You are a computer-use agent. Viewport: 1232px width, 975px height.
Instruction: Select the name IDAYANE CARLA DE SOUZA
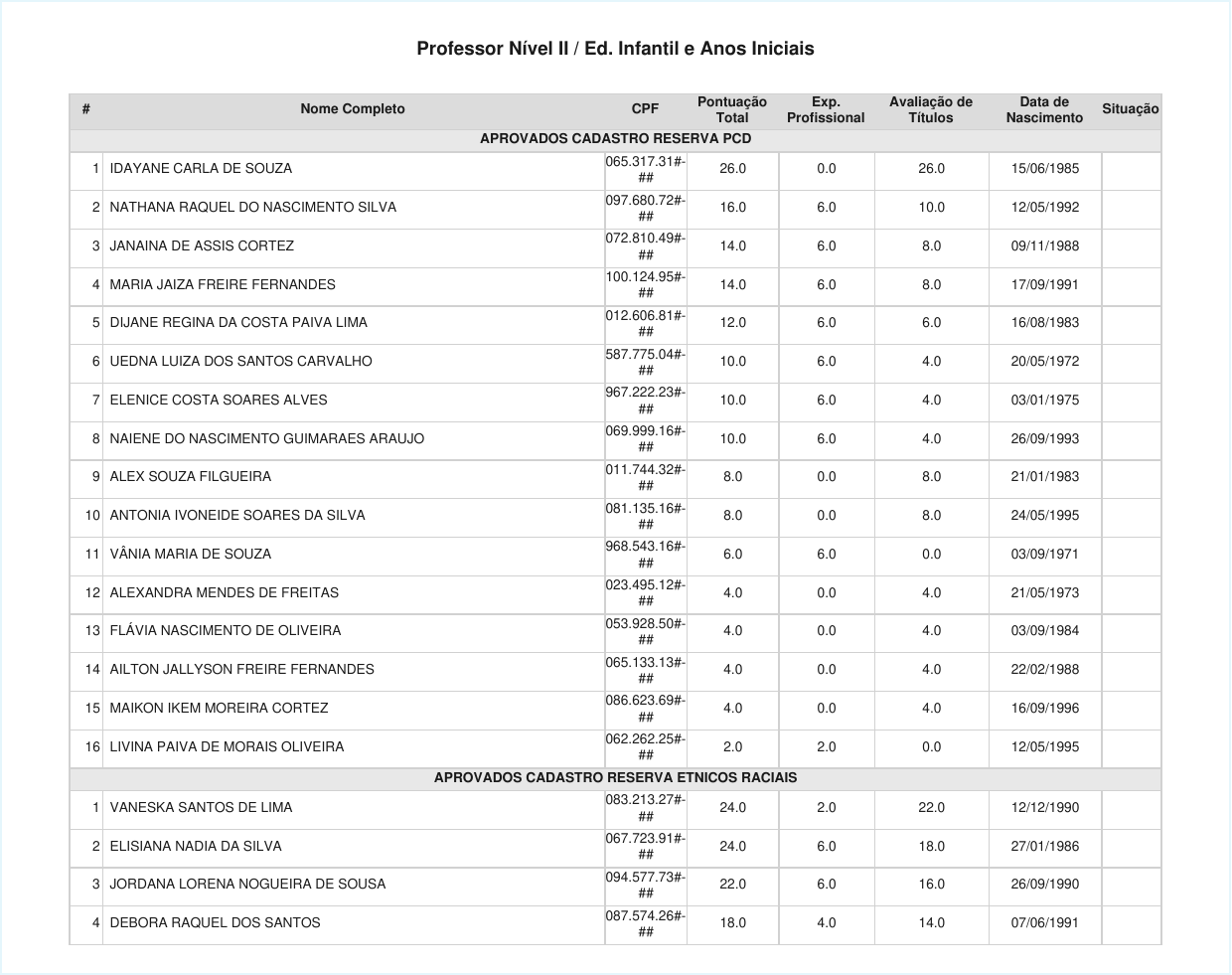[x=201, y=169]
